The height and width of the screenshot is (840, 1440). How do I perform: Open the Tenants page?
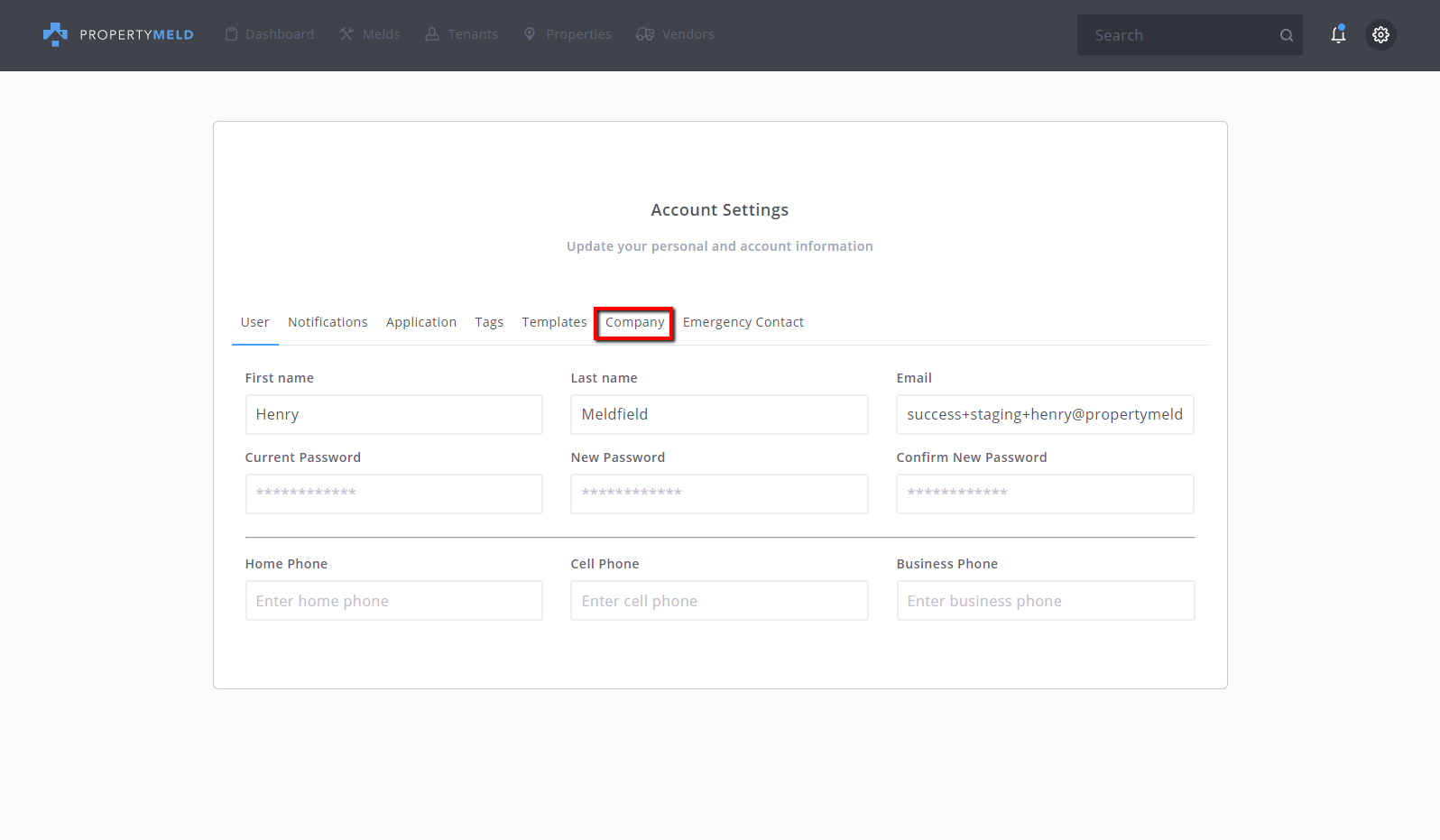click(x=461, y=34)
